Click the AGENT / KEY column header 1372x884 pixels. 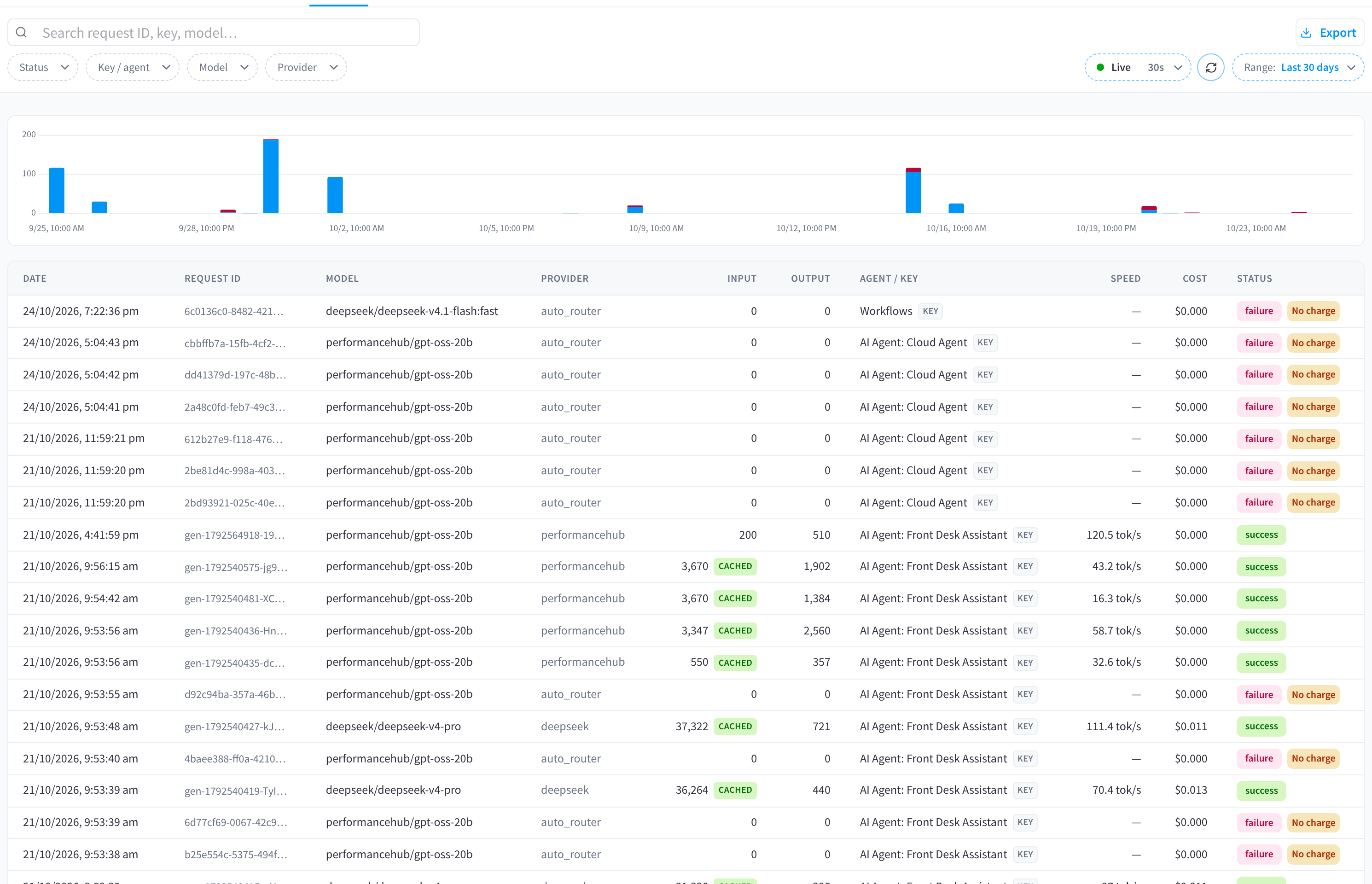coord(888,279)
